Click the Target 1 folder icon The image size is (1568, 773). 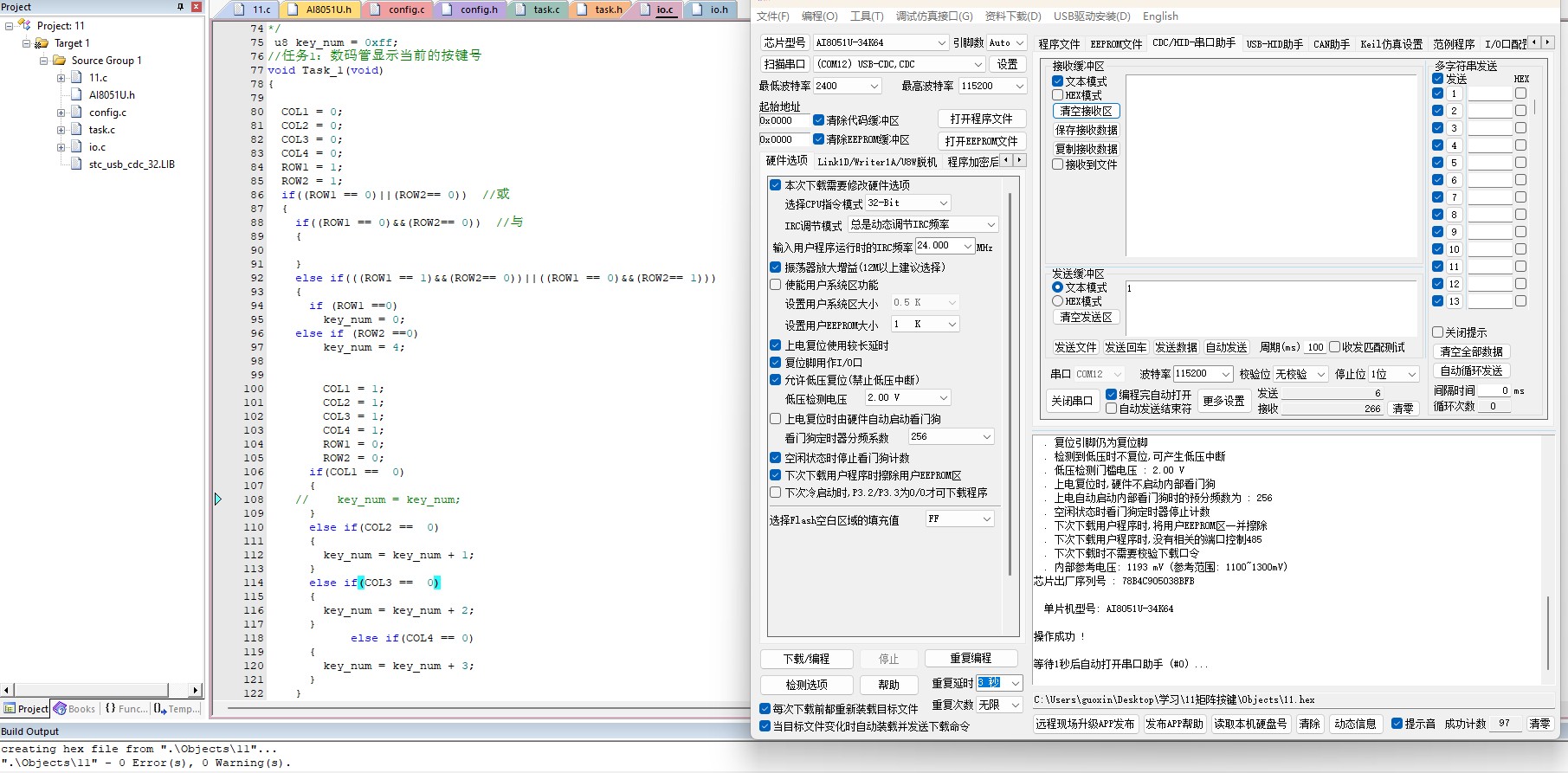pos(42,43)
